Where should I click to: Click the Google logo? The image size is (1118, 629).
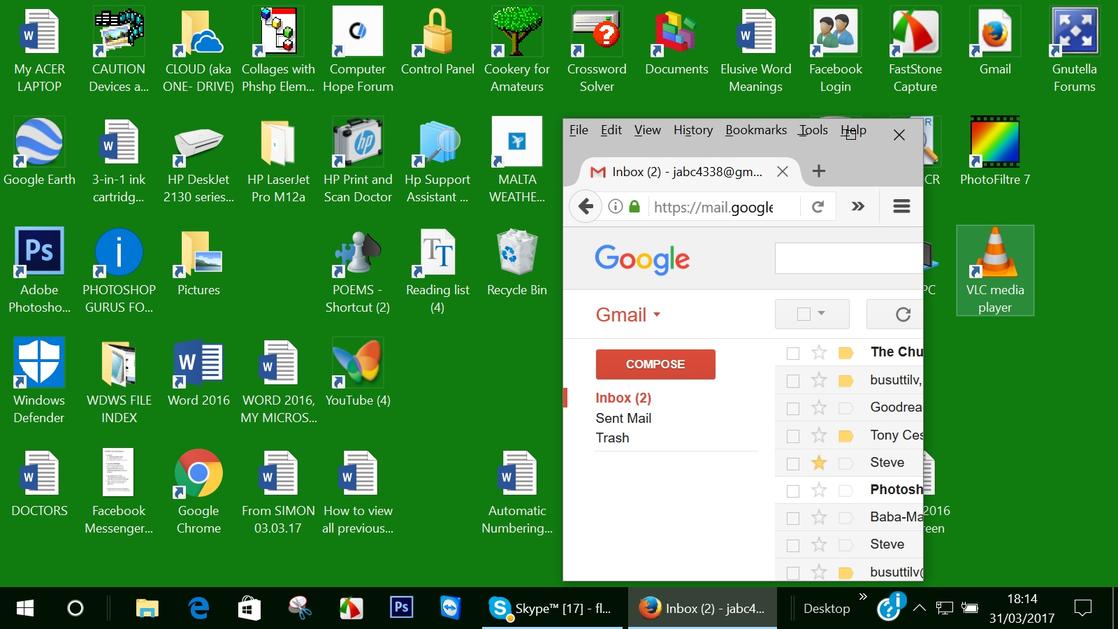pyautogui.click(x=642, y=260)
